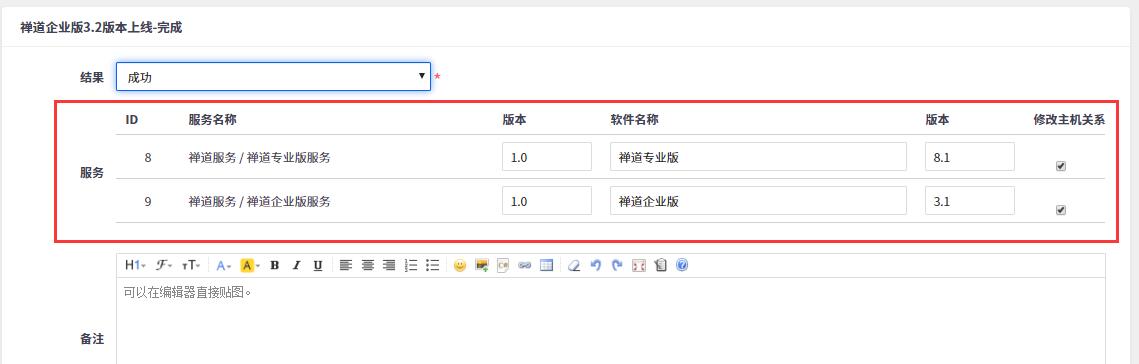Toggle 修改主机关系 checkbox for 禅道企业版服务
Screen dimensions: 1139x364
pyautogui.click(x=1061, y=210)
